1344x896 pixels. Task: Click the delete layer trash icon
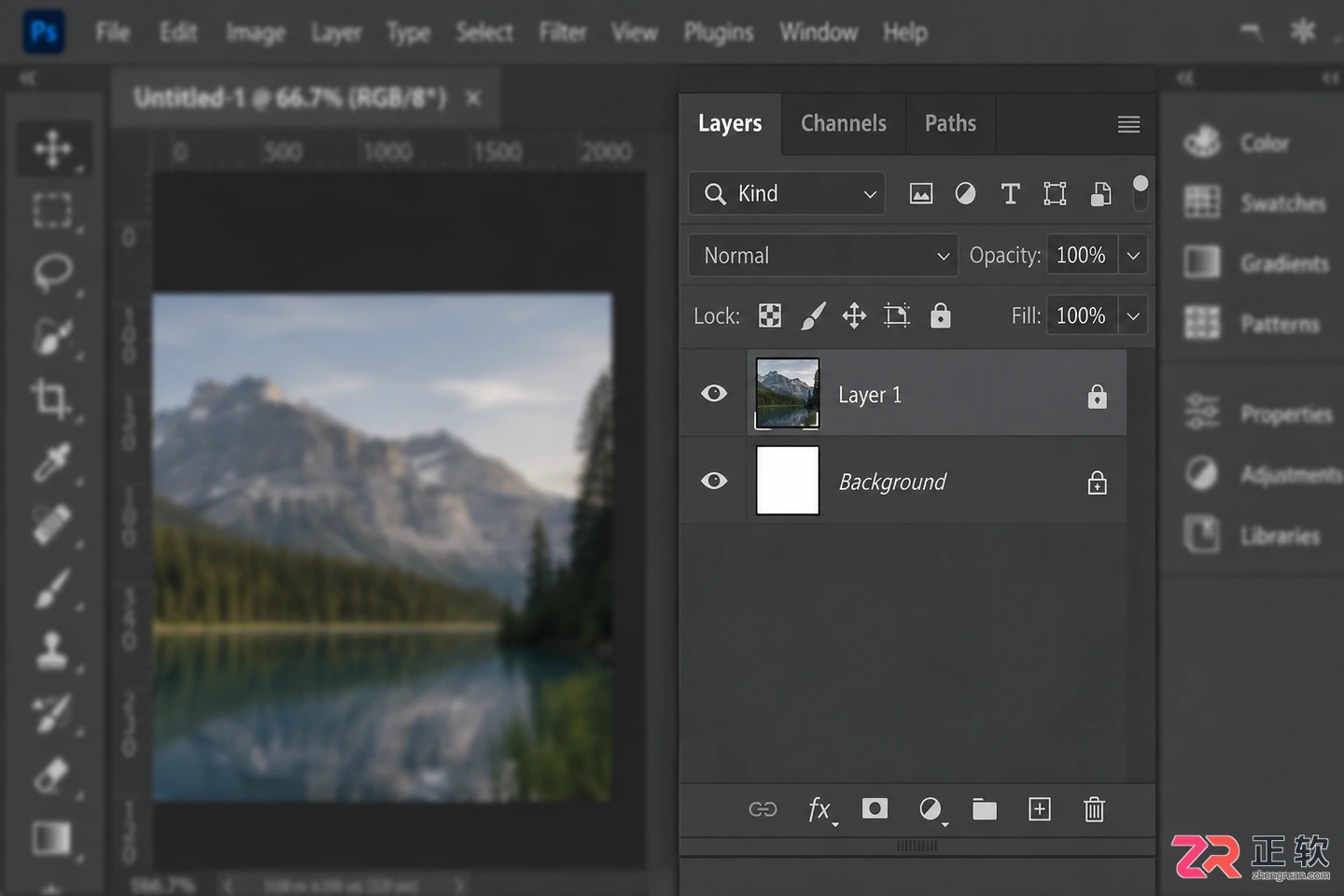[x=1094, y=809]
